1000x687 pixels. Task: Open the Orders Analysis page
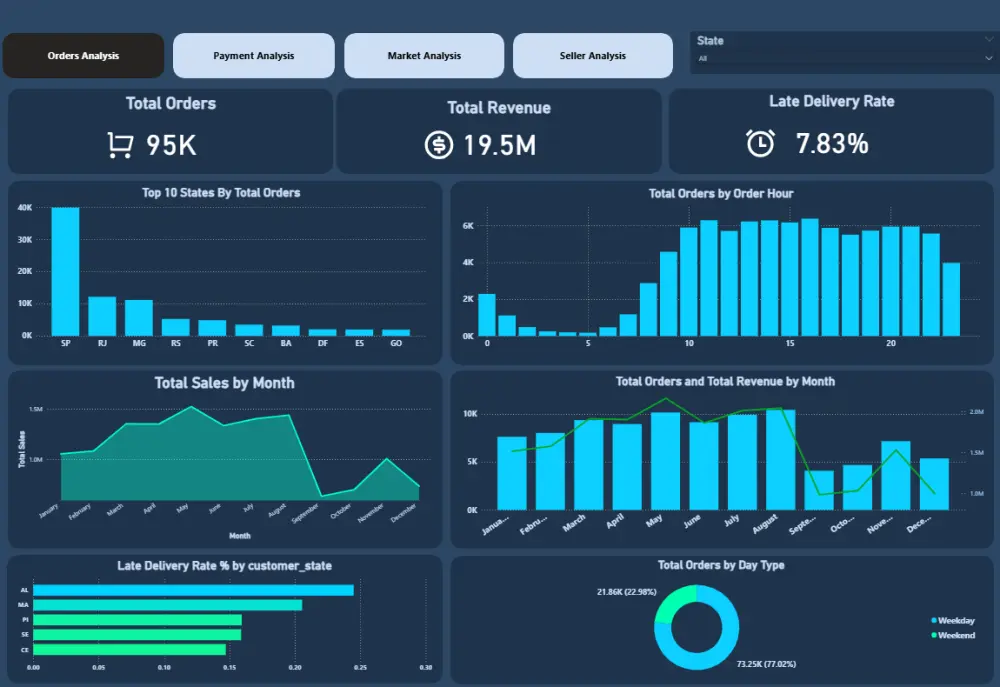click(x=83, y=55)
